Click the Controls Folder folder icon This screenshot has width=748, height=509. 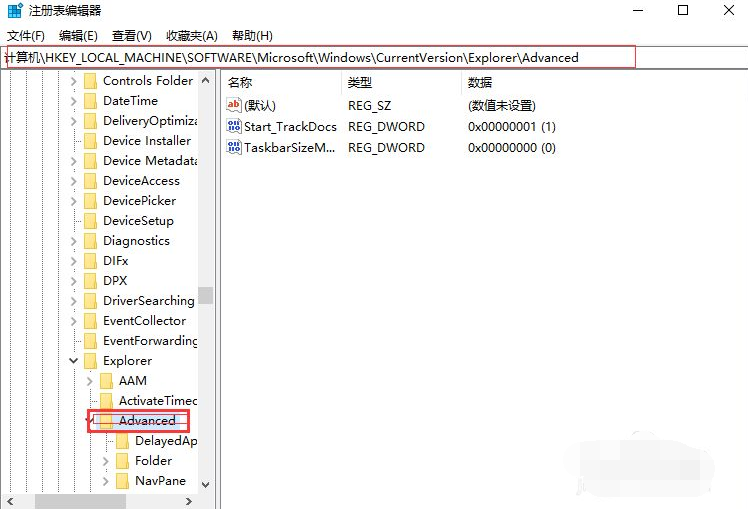[x=90, y=81]
